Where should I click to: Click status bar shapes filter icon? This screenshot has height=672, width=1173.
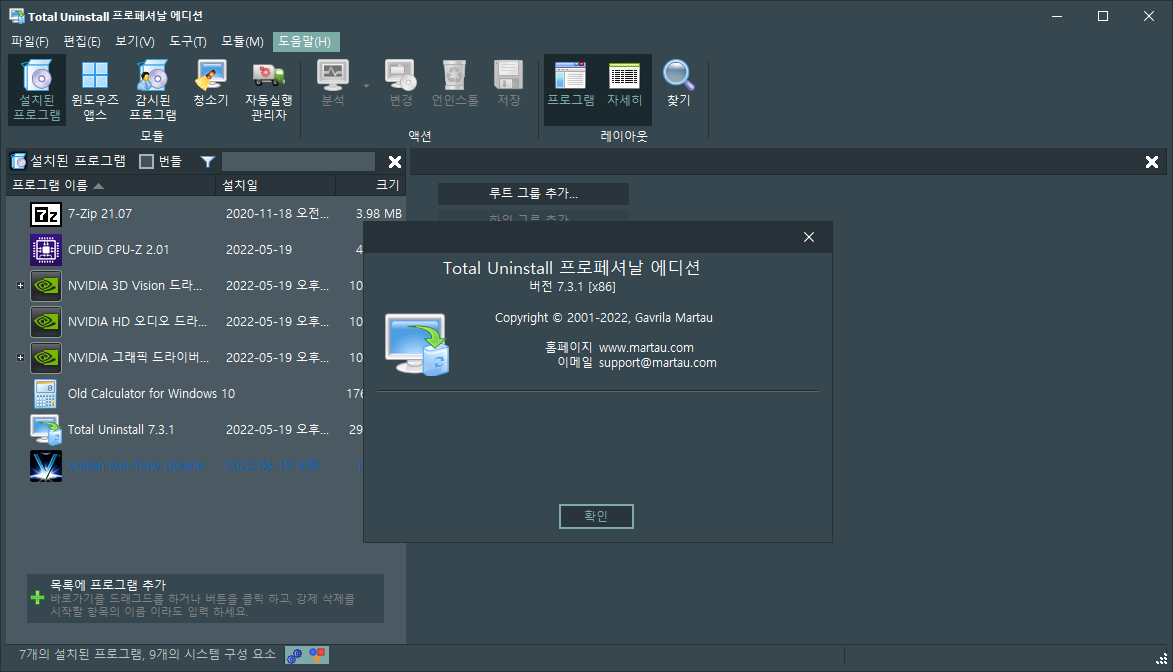(318, 655)
